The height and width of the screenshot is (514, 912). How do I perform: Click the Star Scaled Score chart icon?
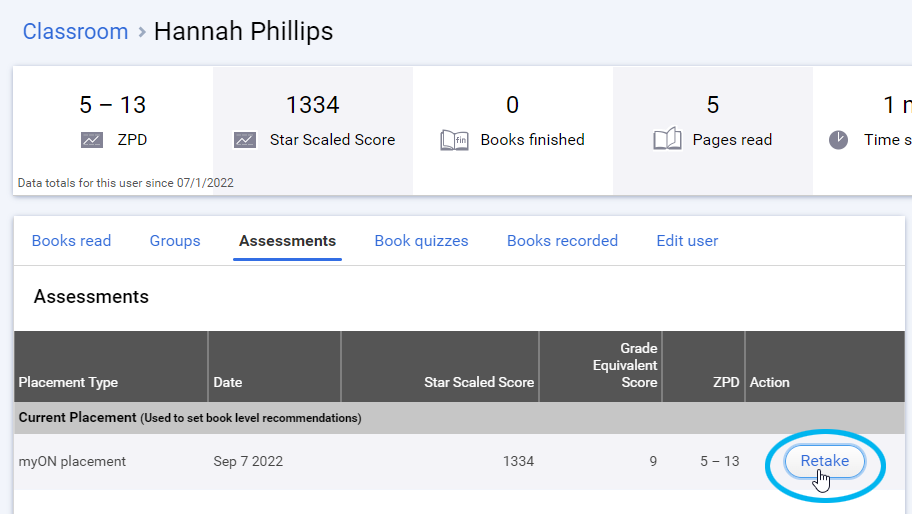tap(245, 140)
